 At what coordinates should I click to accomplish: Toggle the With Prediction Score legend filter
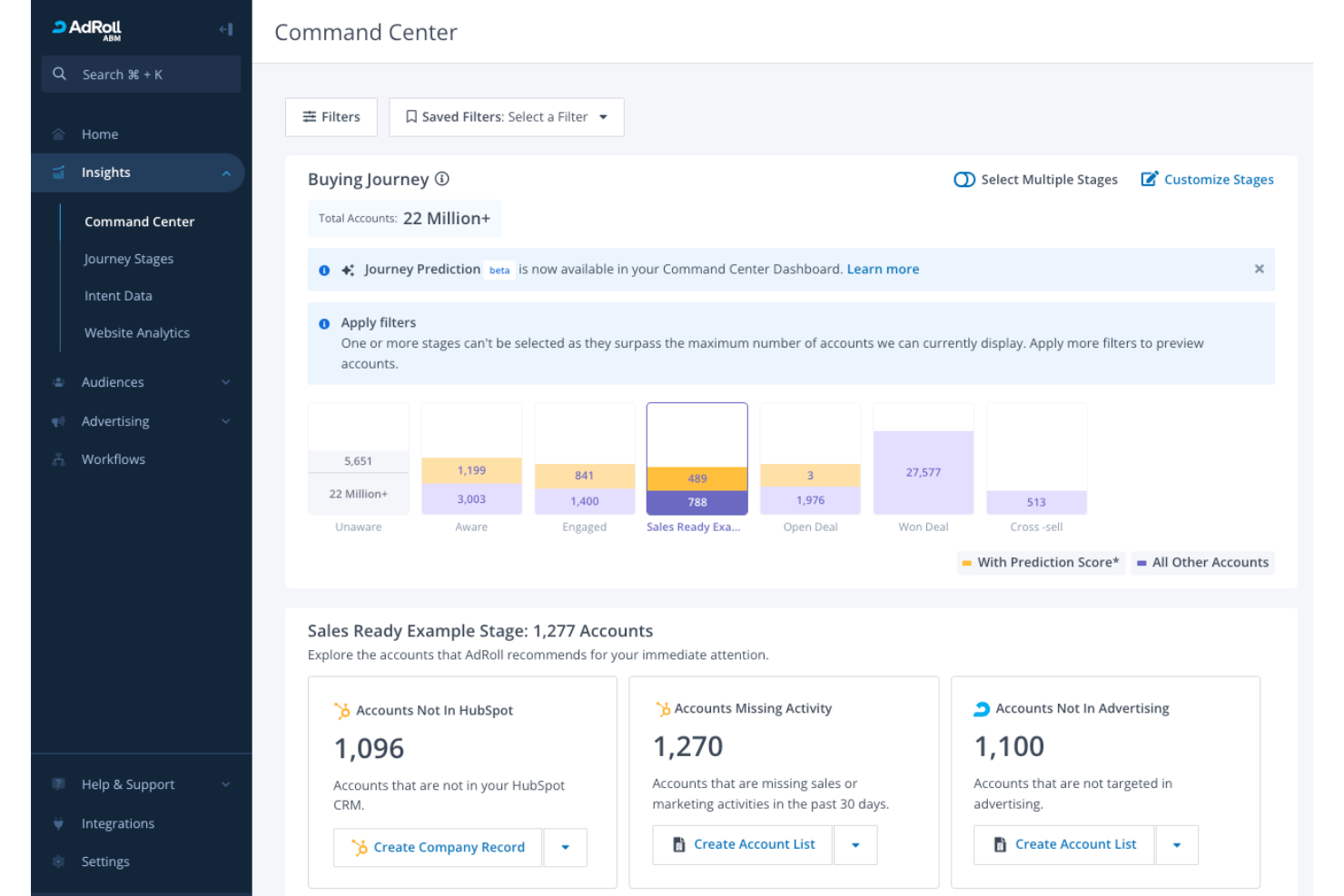tap(1041, 562)
